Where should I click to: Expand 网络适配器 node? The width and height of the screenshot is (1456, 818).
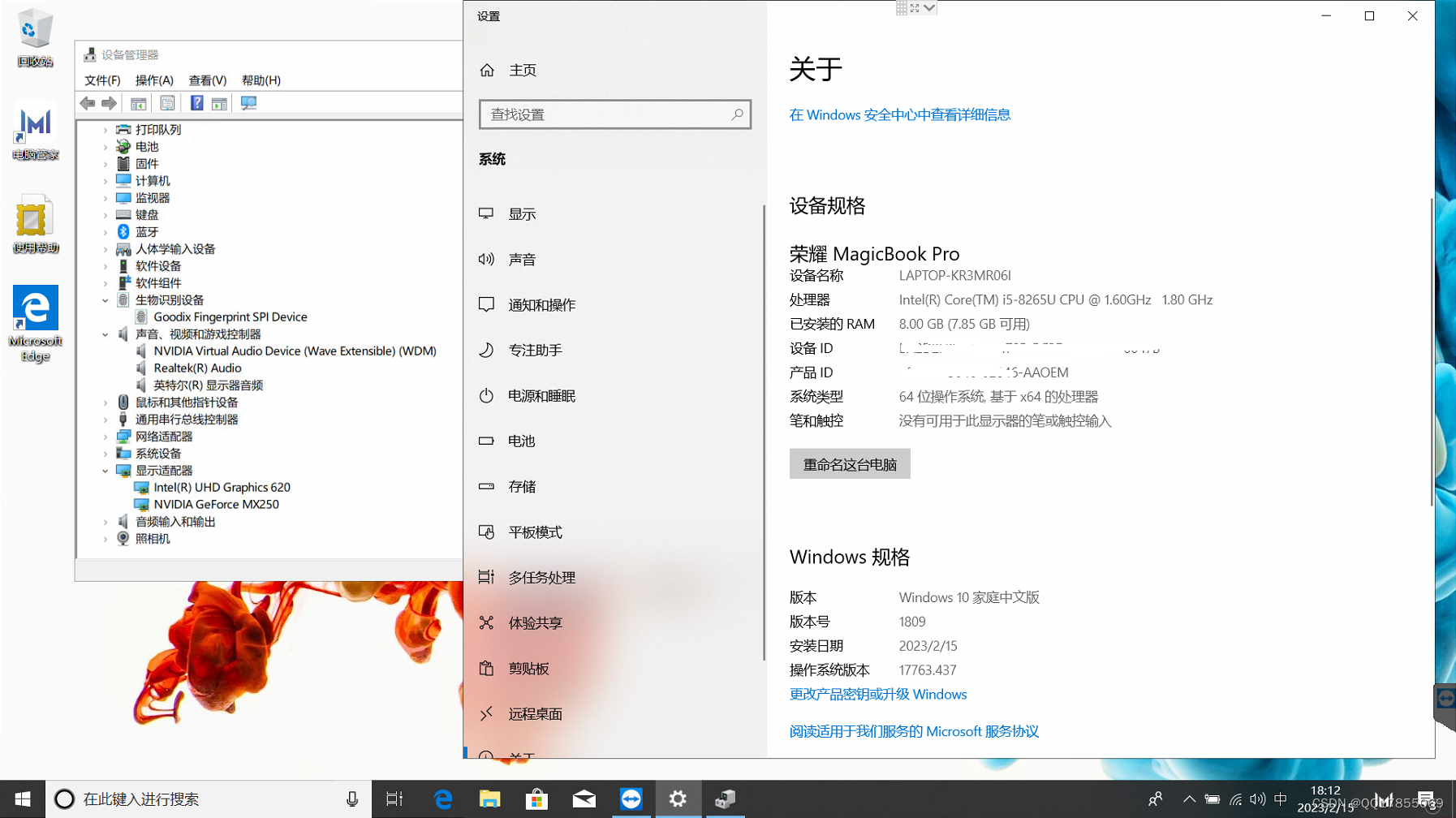[106, 437]
